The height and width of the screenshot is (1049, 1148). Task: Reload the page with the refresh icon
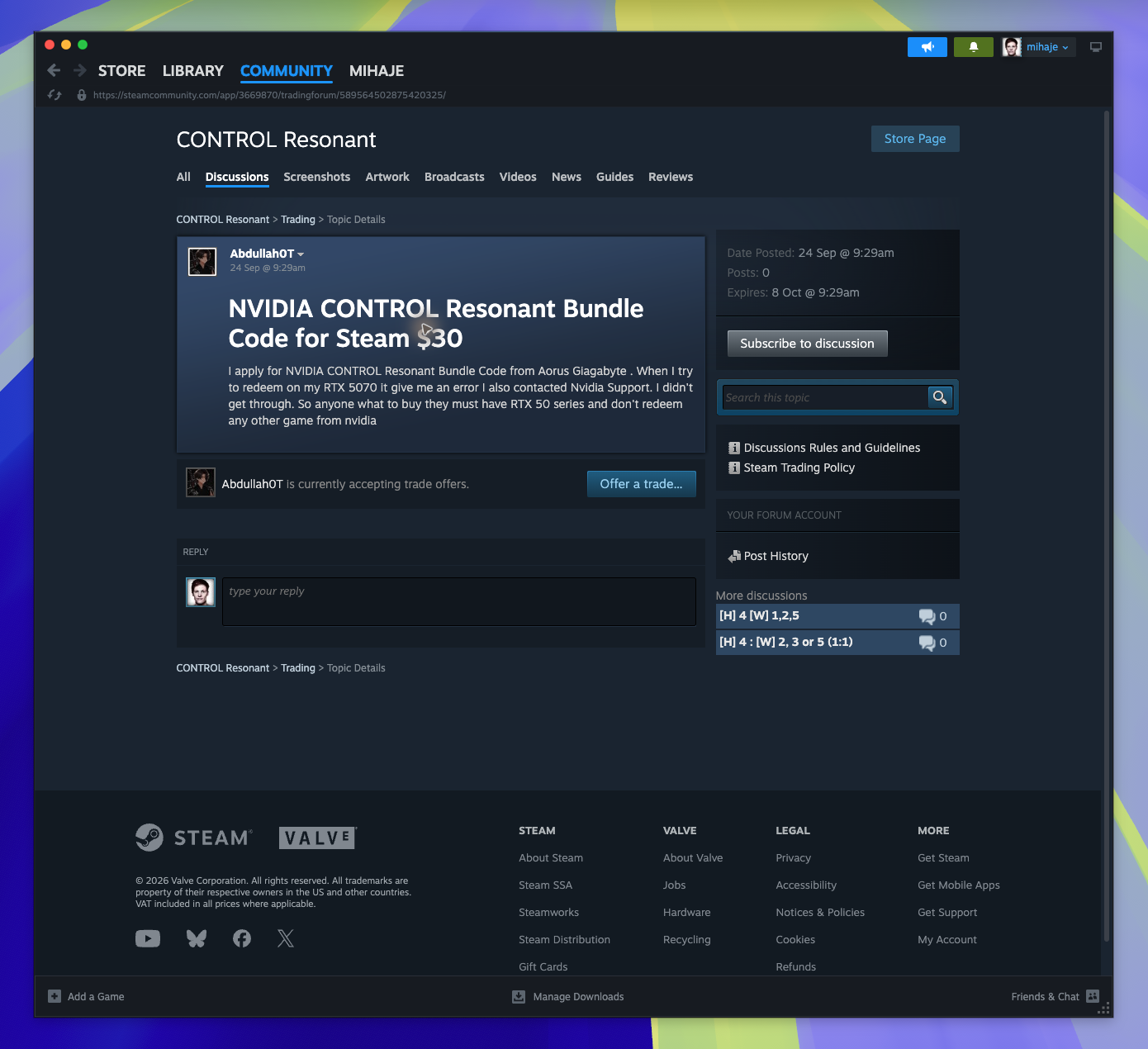pos(55,95)
